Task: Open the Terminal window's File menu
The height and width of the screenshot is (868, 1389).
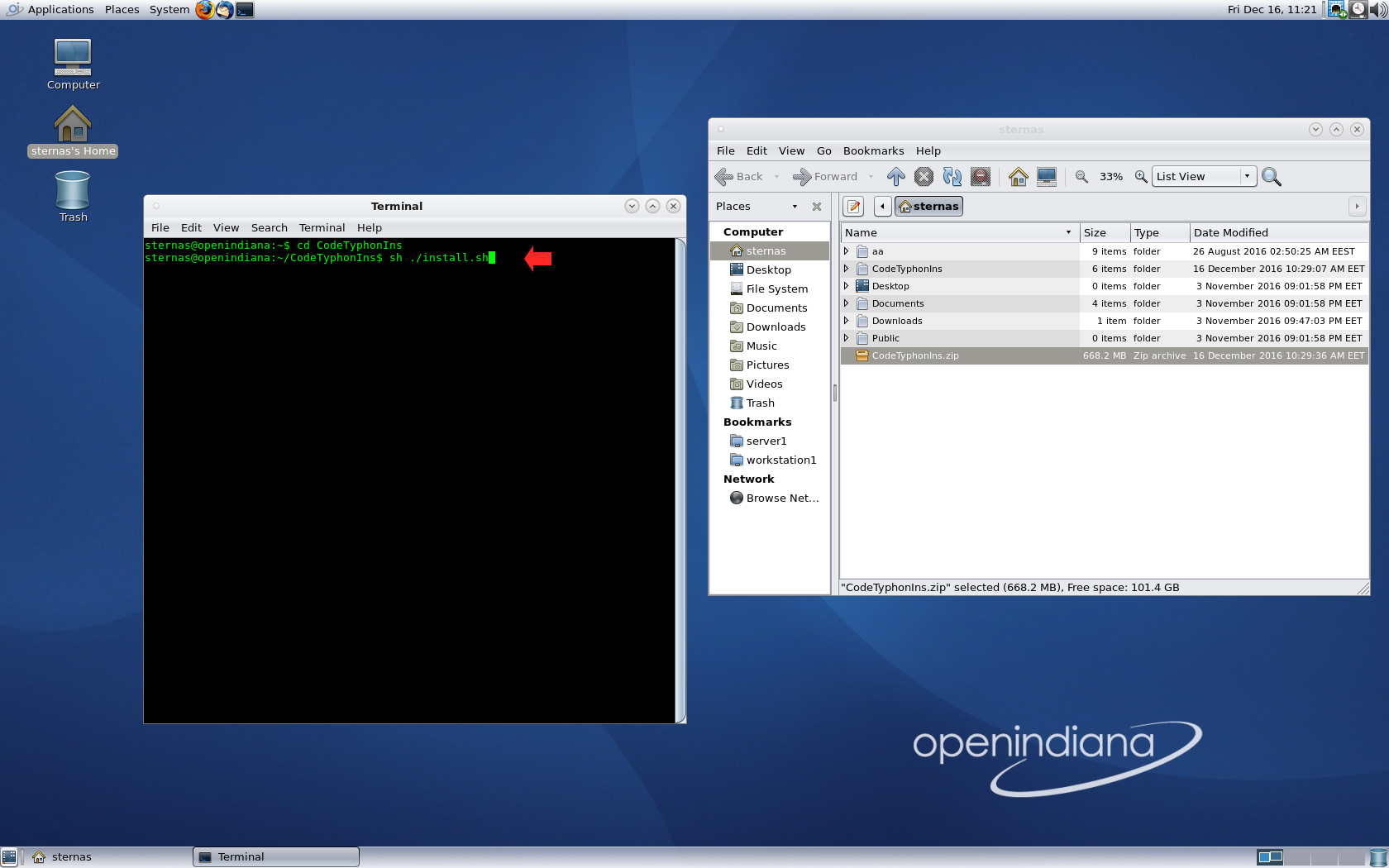Action: click(x=160, y=227)
